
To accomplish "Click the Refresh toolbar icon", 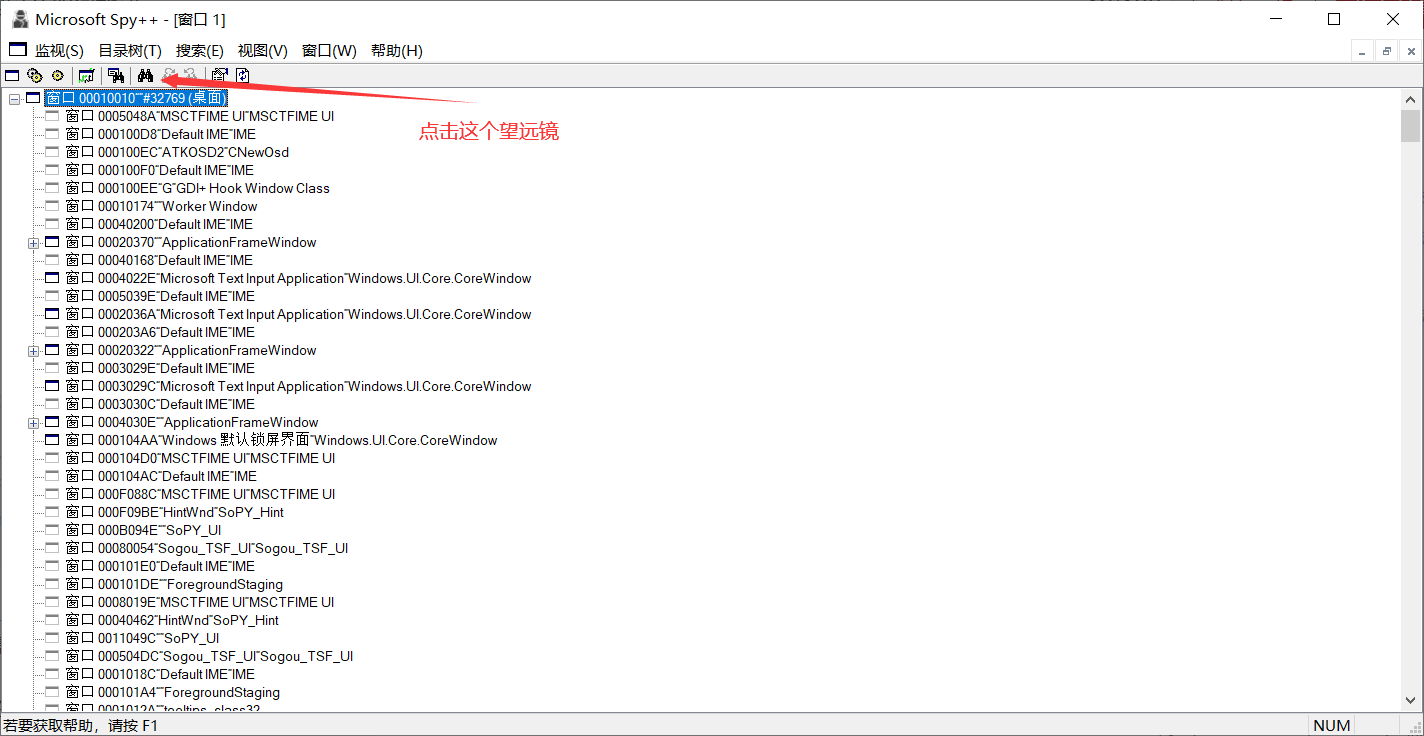I will click(x=242, y=75).
